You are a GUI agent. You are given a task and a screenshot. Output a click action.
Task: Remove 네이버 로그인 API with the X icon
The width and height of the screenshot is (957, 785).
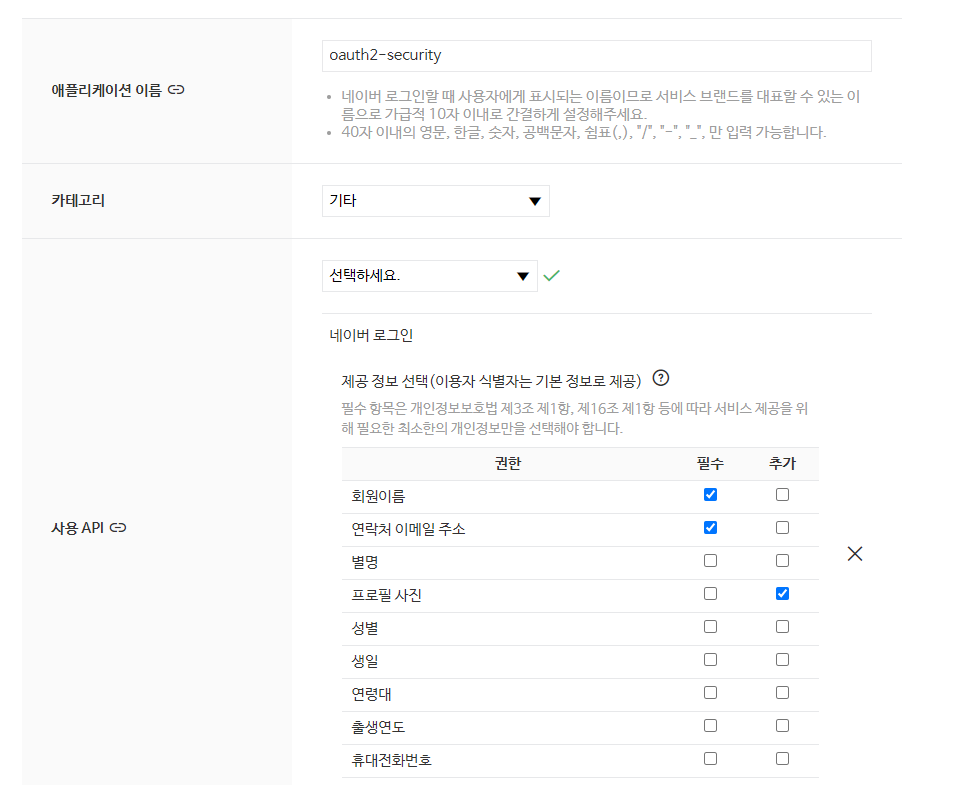point(854,554)
